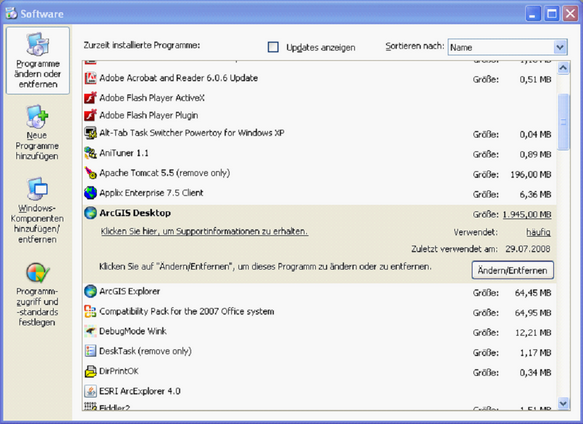This screenshot has width=583, height=424.
Task: Click the 0,34 MB size value
Action: point(535,373)
